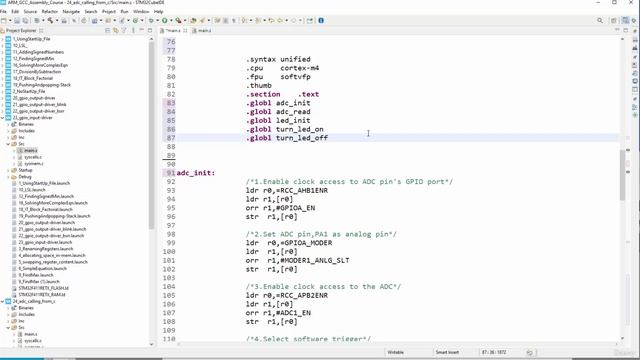640x360 pixels.
Task: Open the Debug button dropdown arrow
Action: click(x=157, y=20)
